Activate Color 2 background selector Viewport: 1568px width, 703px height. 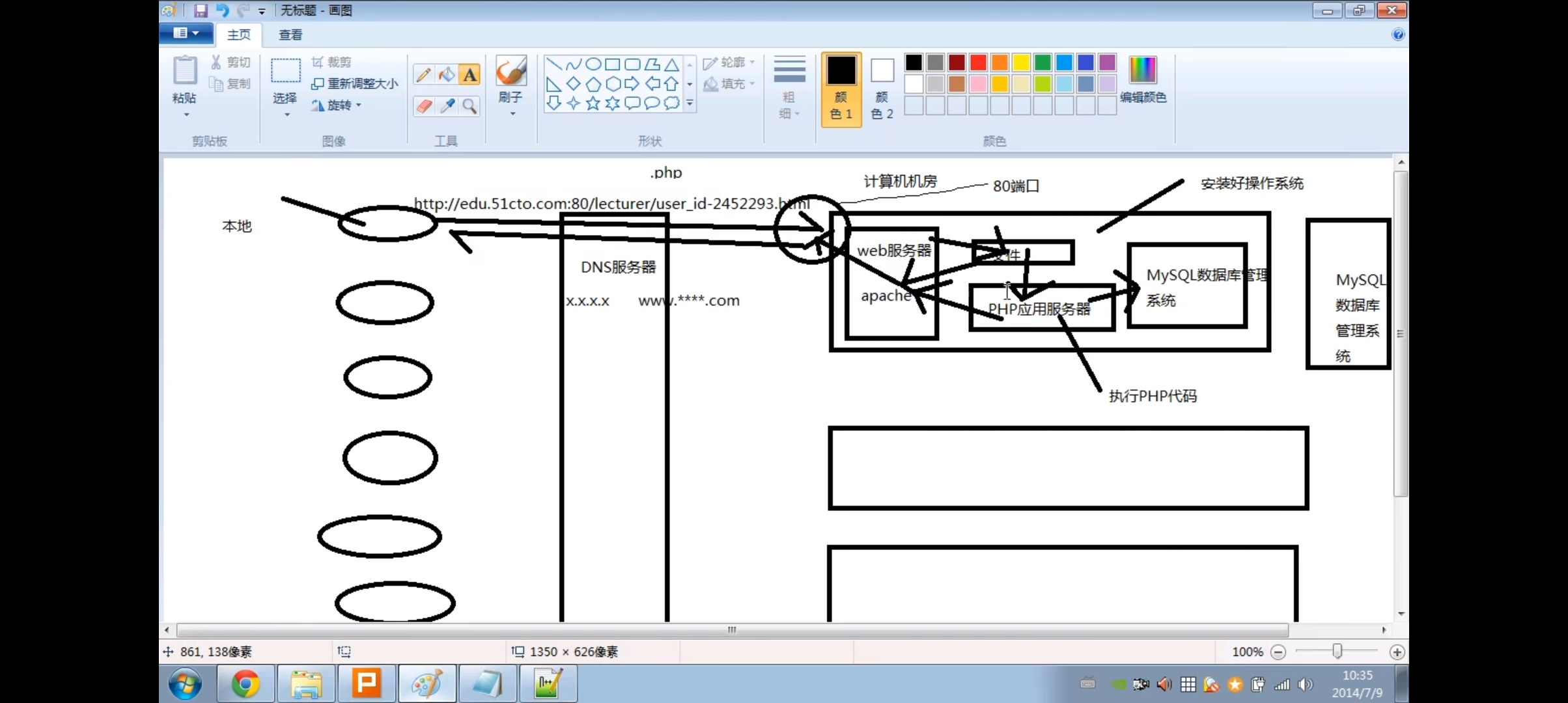(x=882, y=89)
